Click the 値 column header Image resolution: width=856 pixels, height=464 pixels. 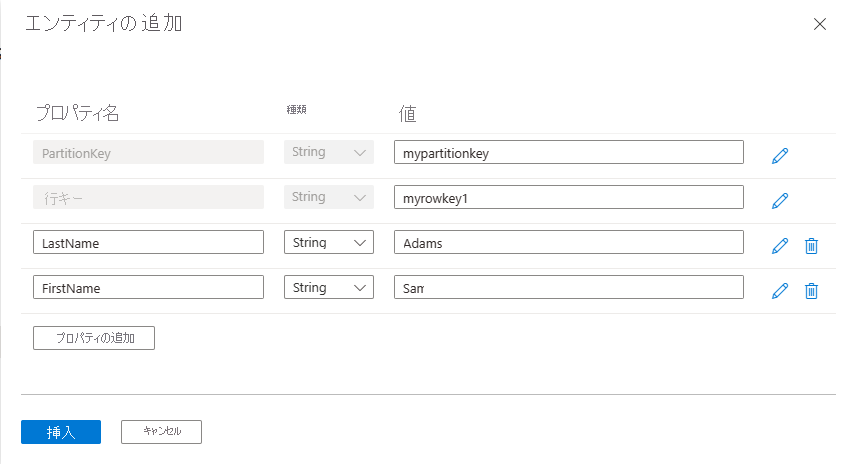click(407, 114)
